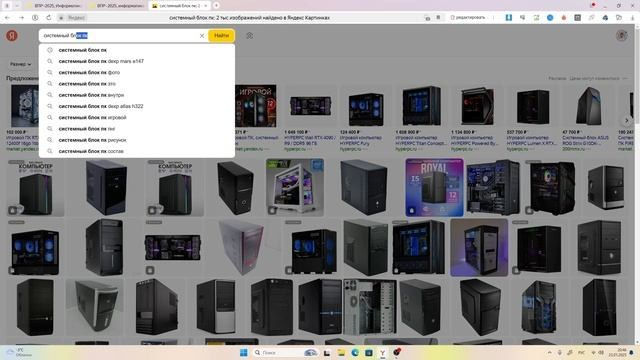640x360 pixels.
Task: Open the 1 134 800 ₽ HYPERPC offer
Action: point(477,118)
